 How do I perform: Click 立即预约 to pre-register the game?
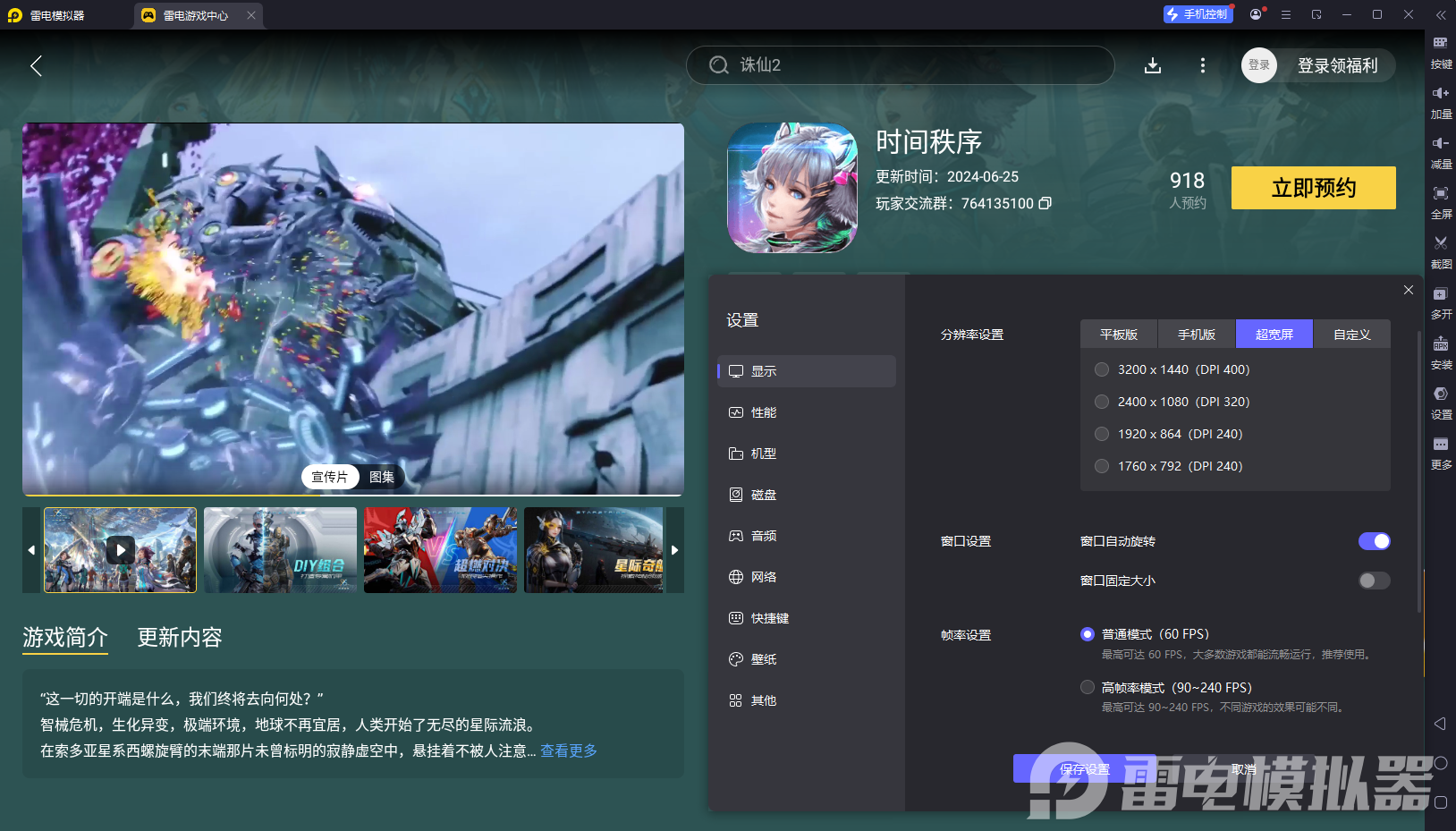coord(1313,188)
